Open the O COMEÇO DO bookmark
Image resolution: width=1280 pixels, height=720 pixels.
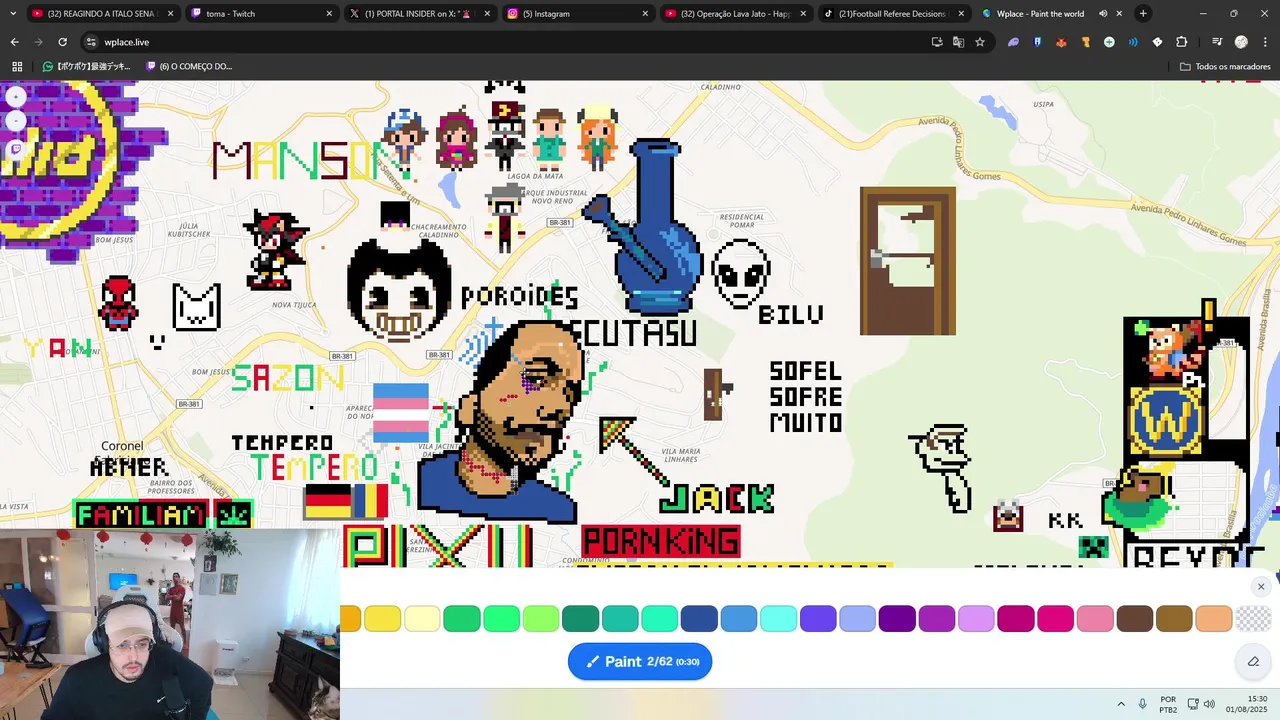click(189, 66)
